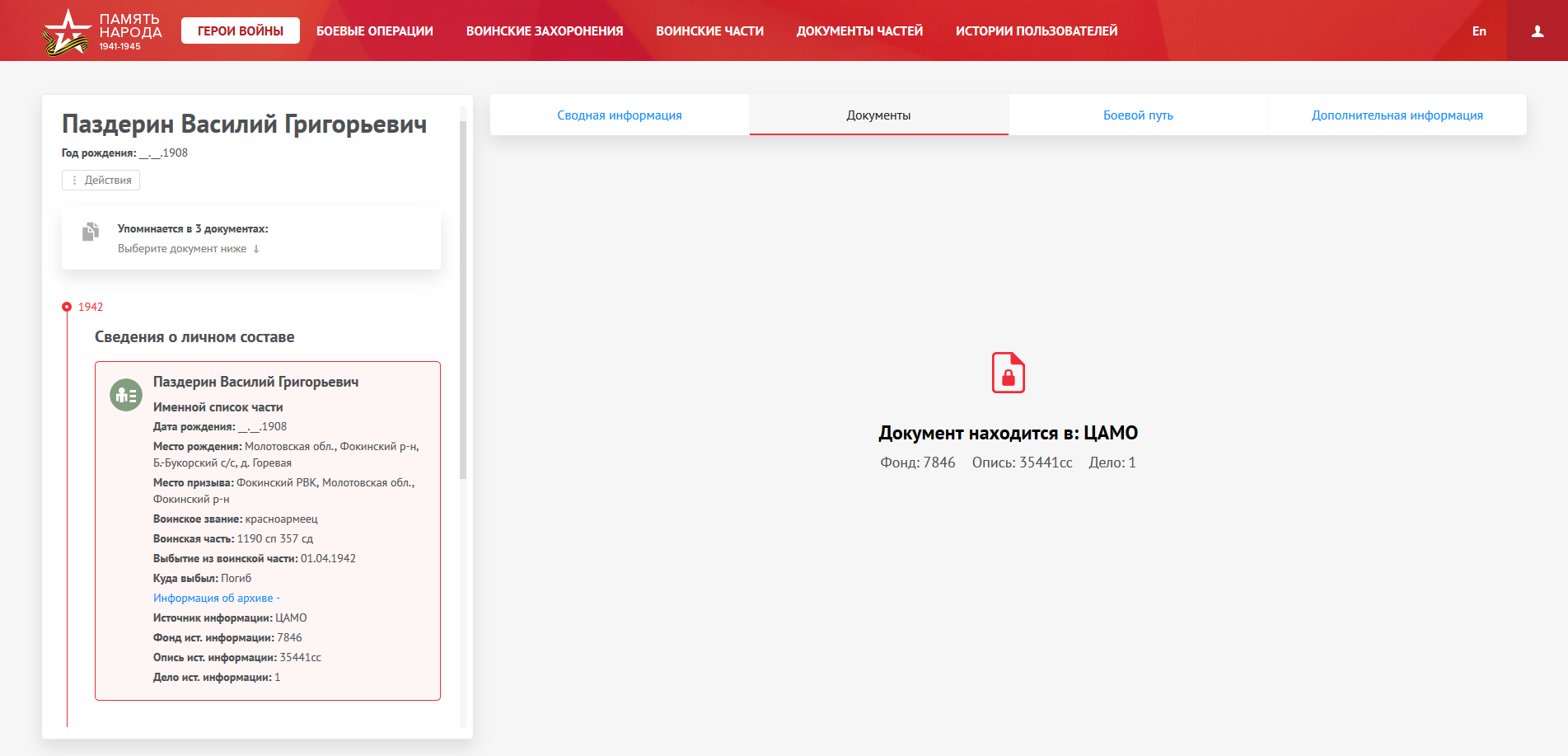The width and height of the screenshot is (1568, 756).
Task: Switch language to En
Action: (1479, 31)
